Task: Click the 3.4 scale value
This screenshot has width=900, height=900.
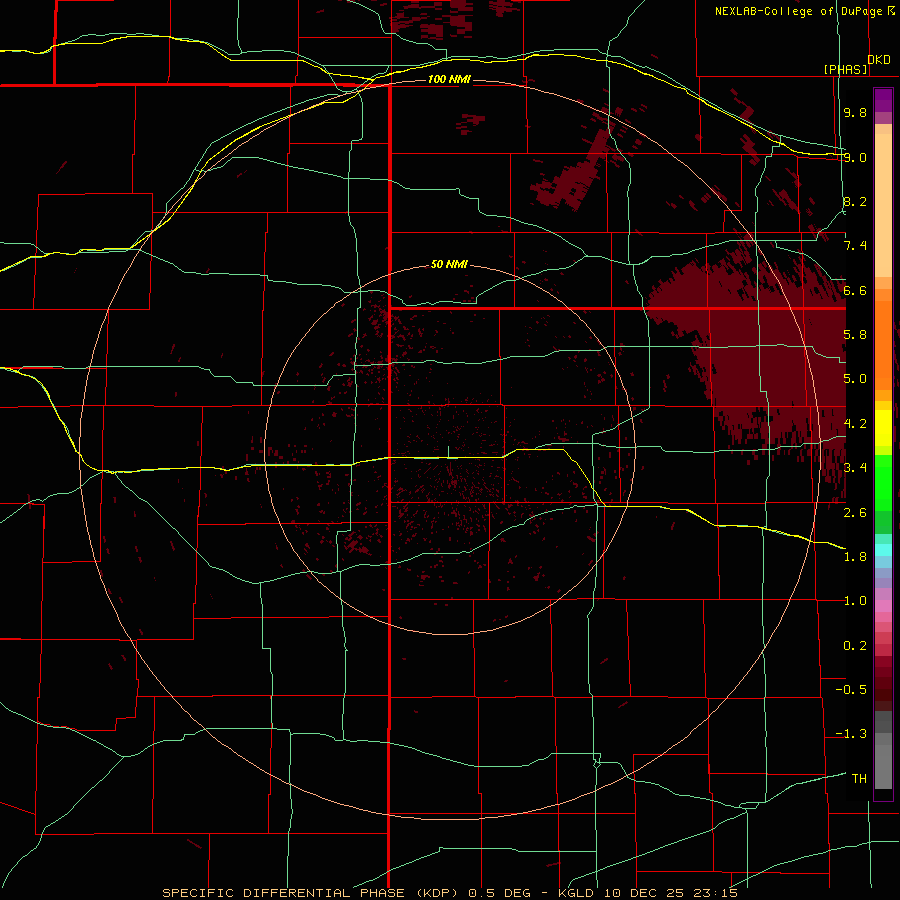Action: tap(855, 468)
